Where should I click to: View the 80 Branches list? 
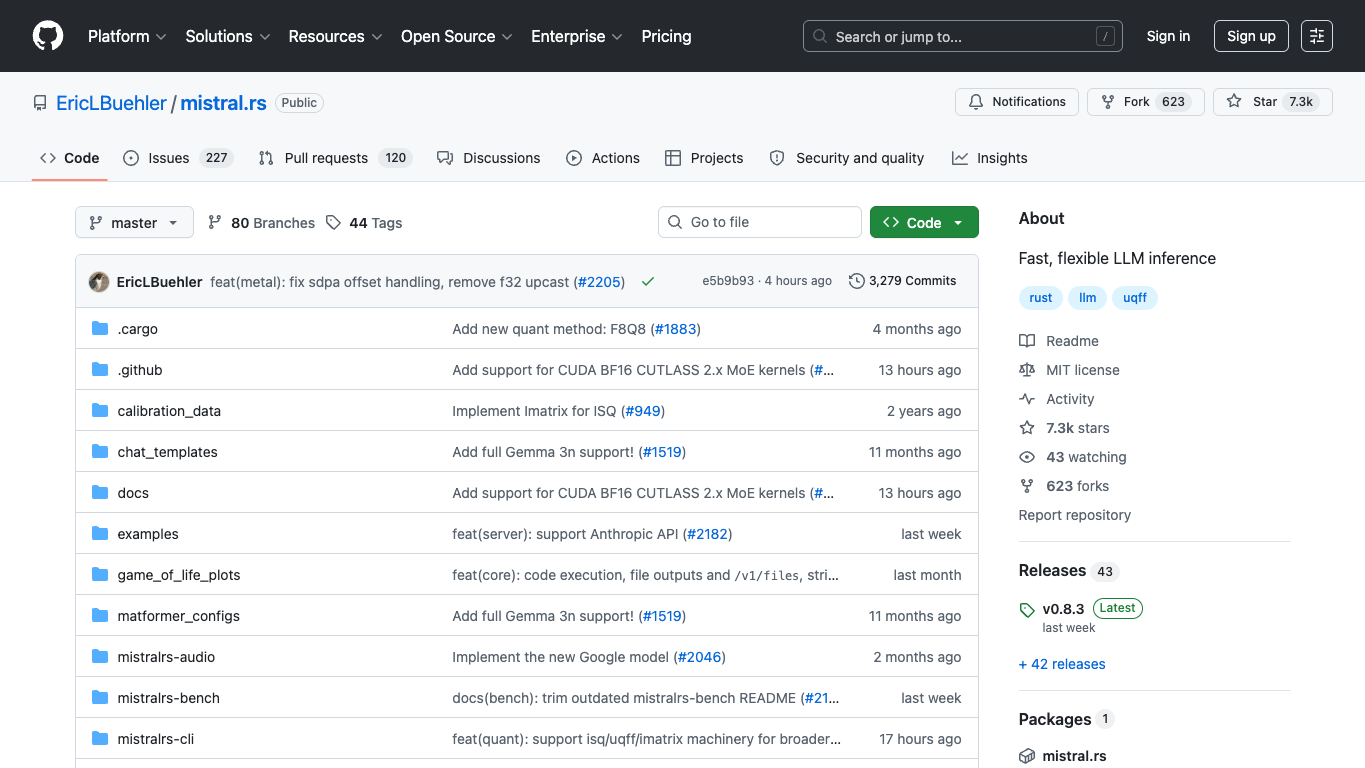pyautogui.click(x=262, y=223)
